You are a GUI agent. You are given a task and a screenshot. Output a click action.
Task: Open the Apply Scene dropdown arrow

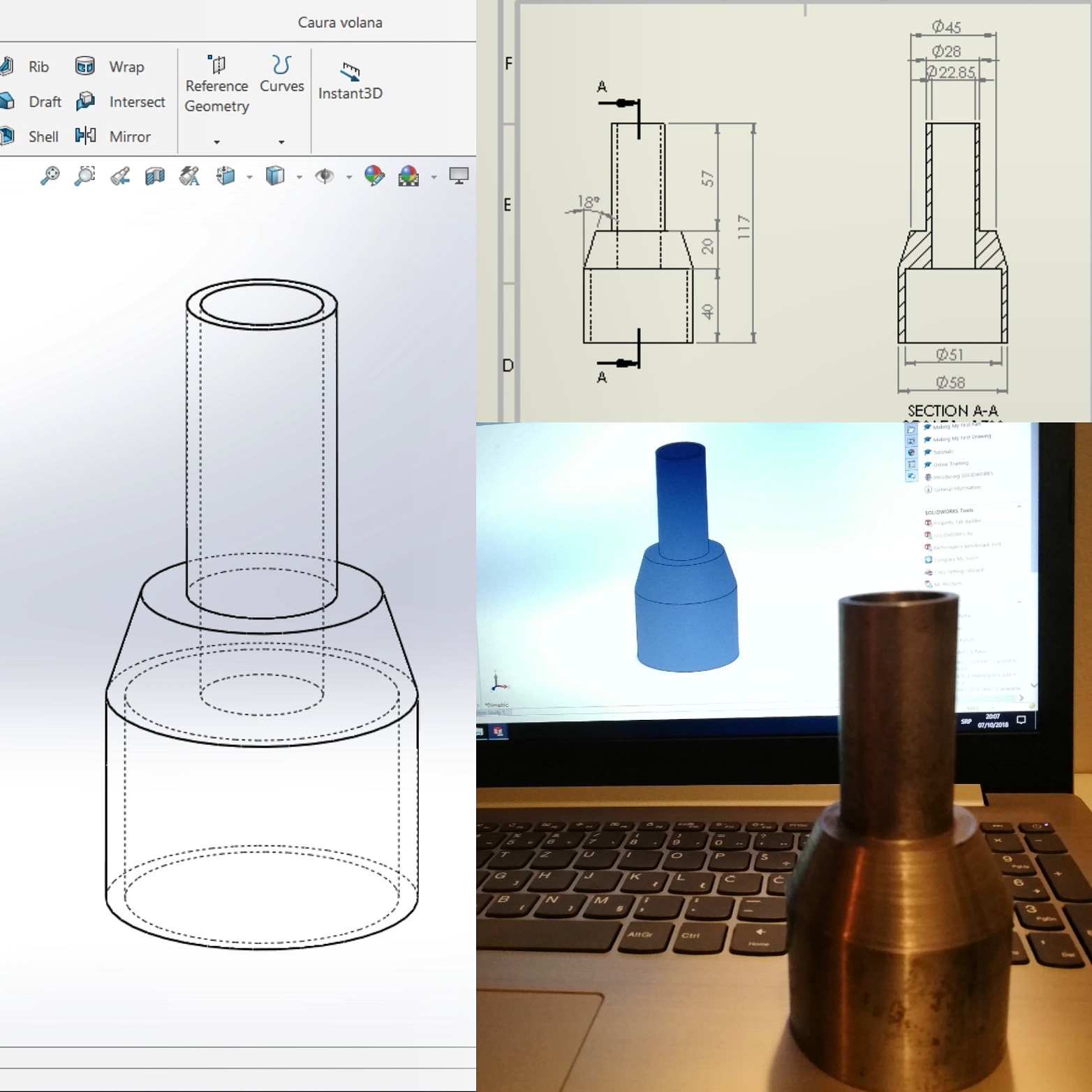[x=434, y=177]
